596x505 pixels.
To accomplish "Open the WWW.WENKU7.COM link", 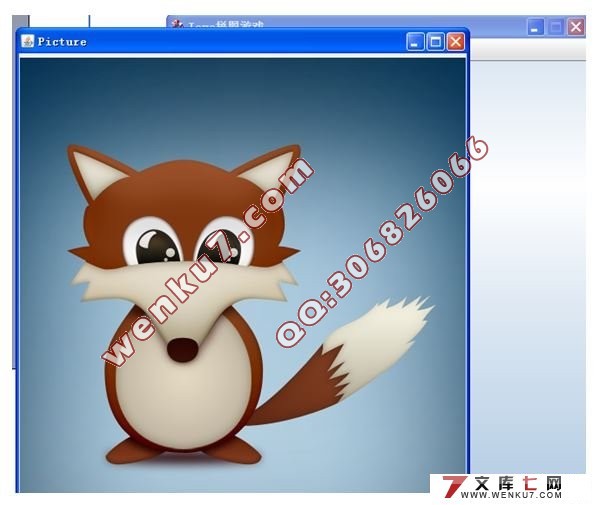I will coord(511,495).
